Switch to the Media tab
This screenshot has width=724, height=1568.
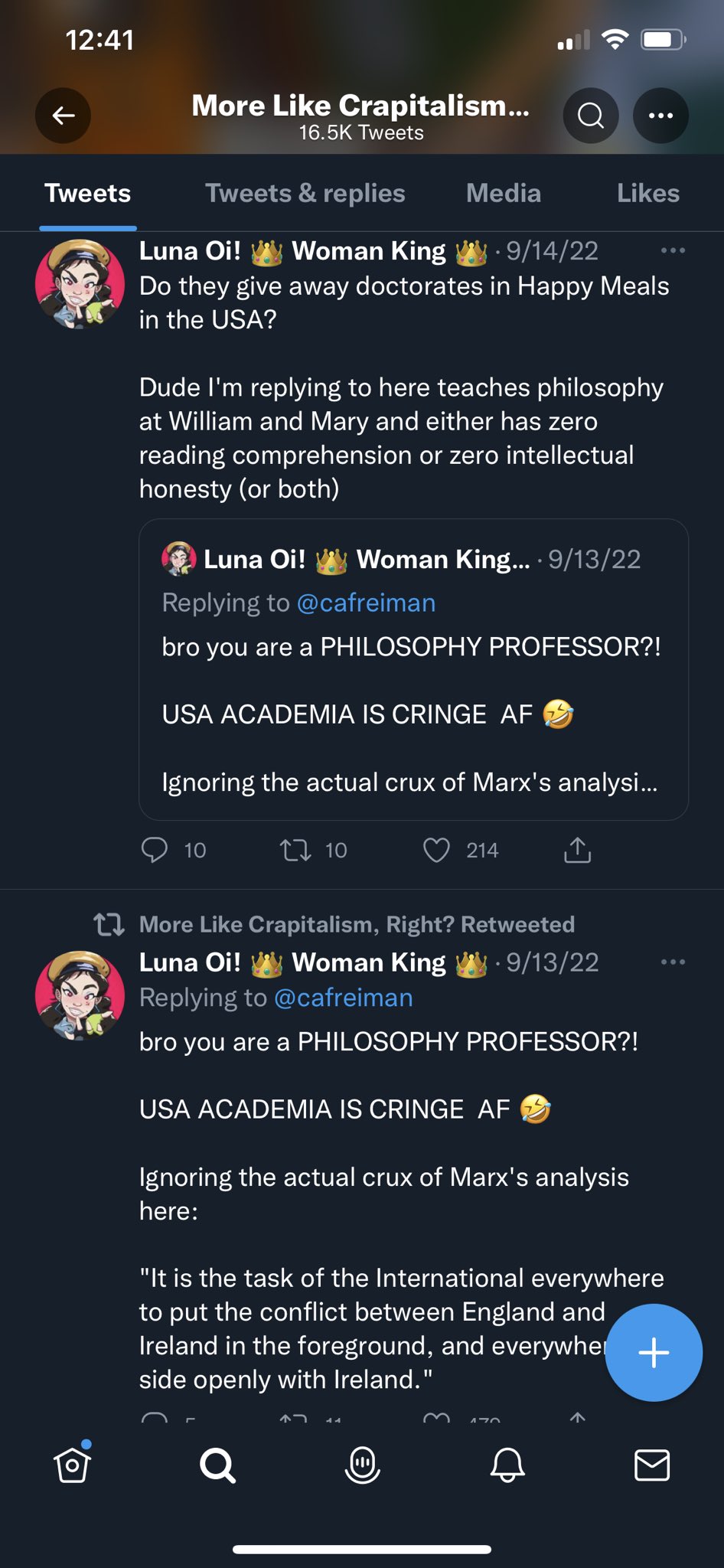(504, 193)
